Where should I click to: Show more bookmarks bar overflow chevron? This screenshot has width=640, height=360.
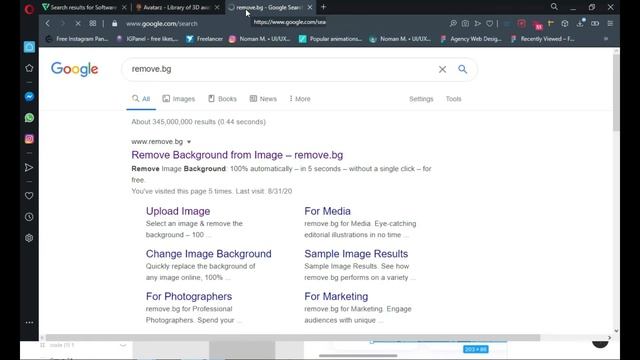coord(606,39)
